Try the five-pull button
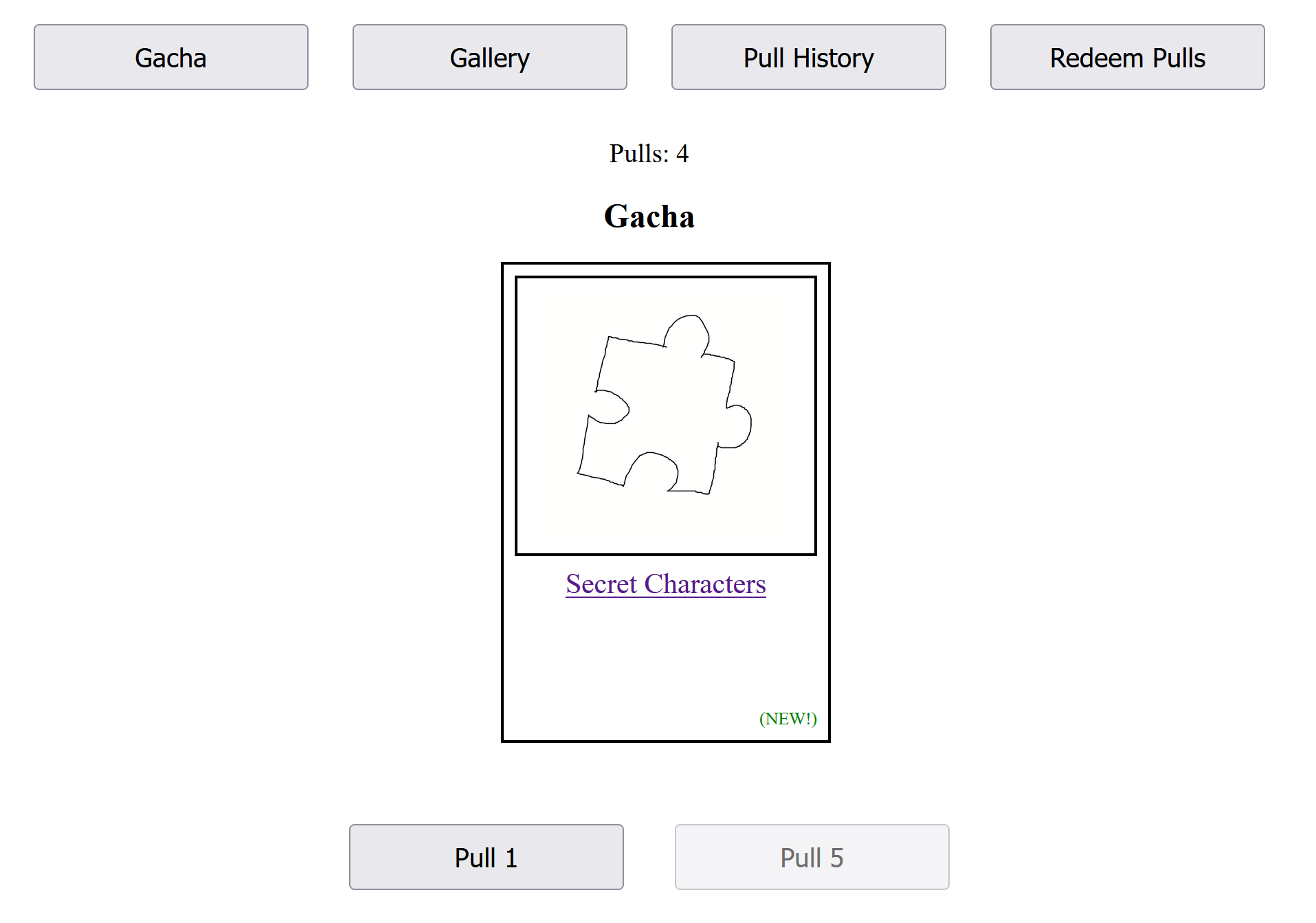This screenshot has height=923, width=1316. pos(812,857)
